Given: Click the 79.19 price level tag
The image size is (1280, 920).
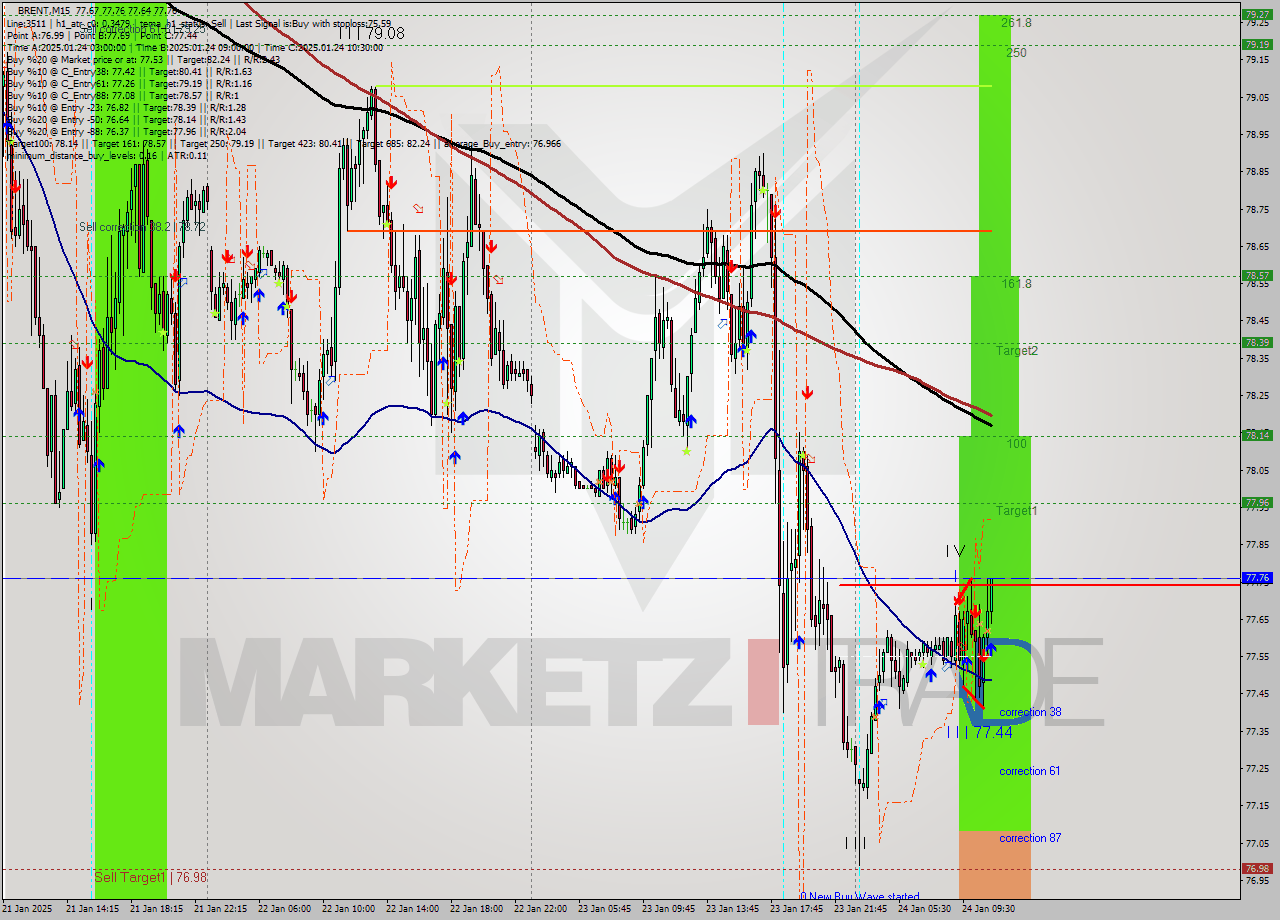Looking at the screenshot, I should (1257, 44).
